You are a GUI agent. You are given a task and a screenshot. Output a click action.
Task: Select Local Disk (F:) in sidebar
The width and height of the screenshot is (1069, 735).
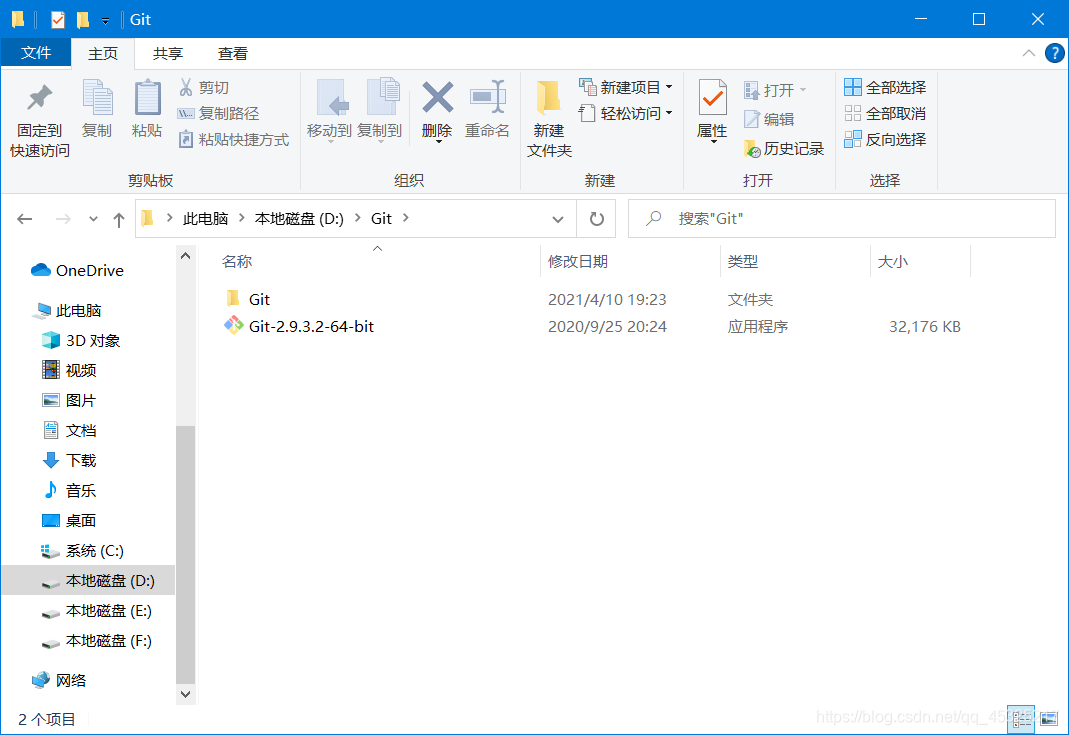coord(97,641)
